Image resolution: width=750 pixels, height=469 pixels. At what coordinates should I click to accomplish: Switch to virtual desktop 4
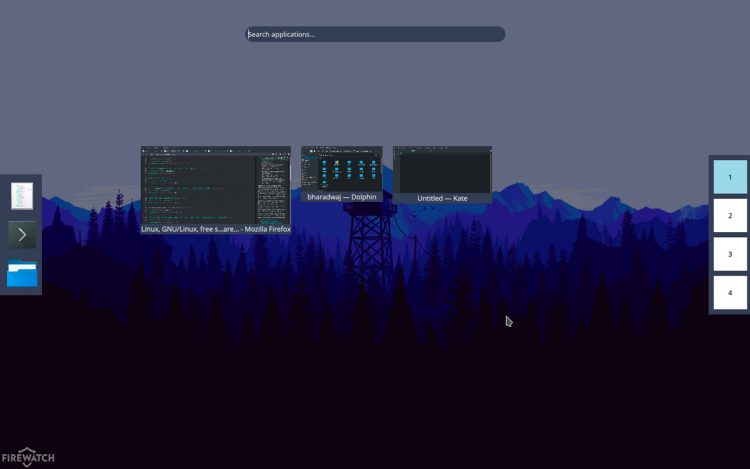(730, 293)
